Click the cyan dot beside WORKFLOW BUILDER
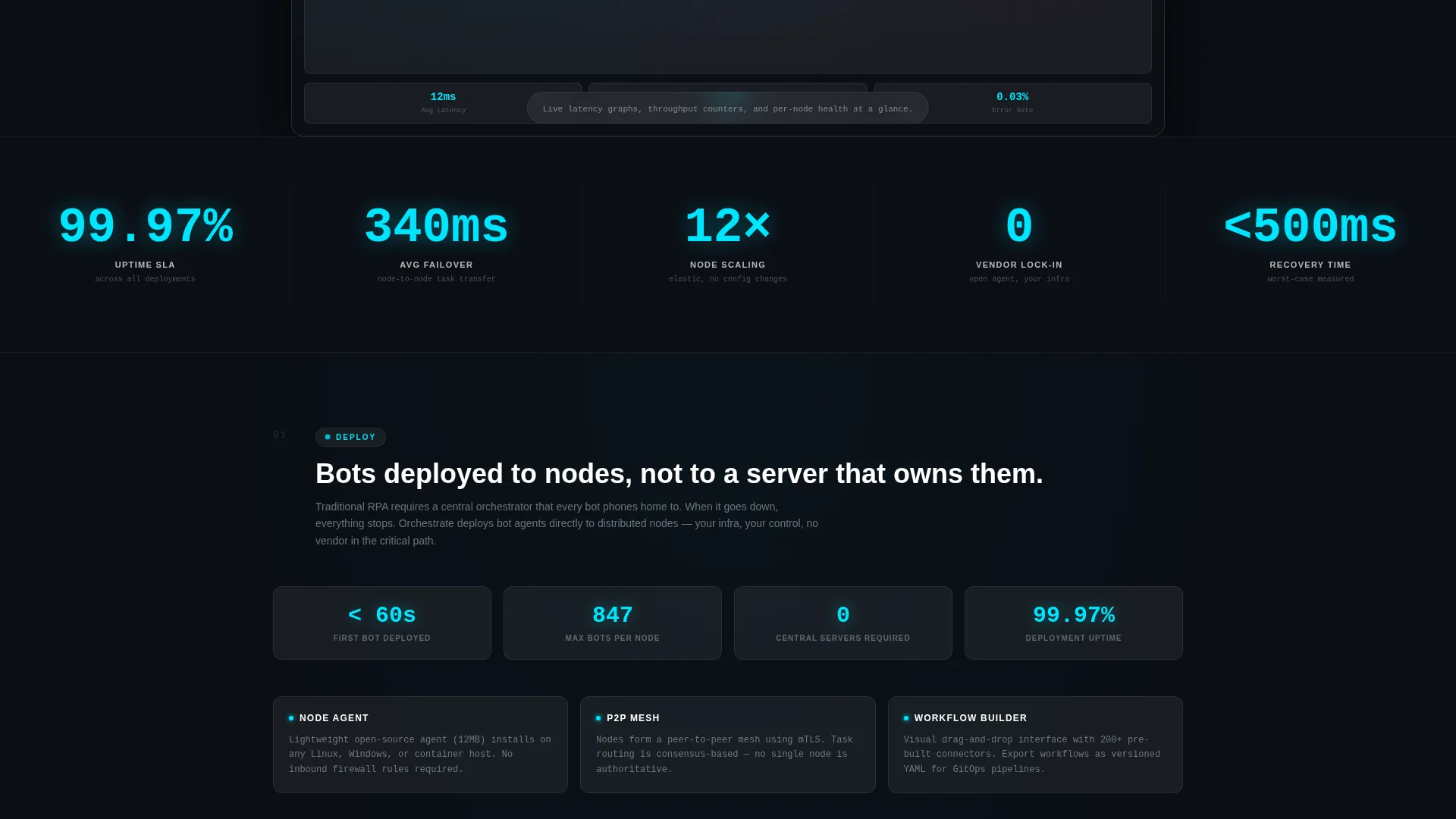The width and height of the screenshot is (1456, 819). tap(906, 718)
